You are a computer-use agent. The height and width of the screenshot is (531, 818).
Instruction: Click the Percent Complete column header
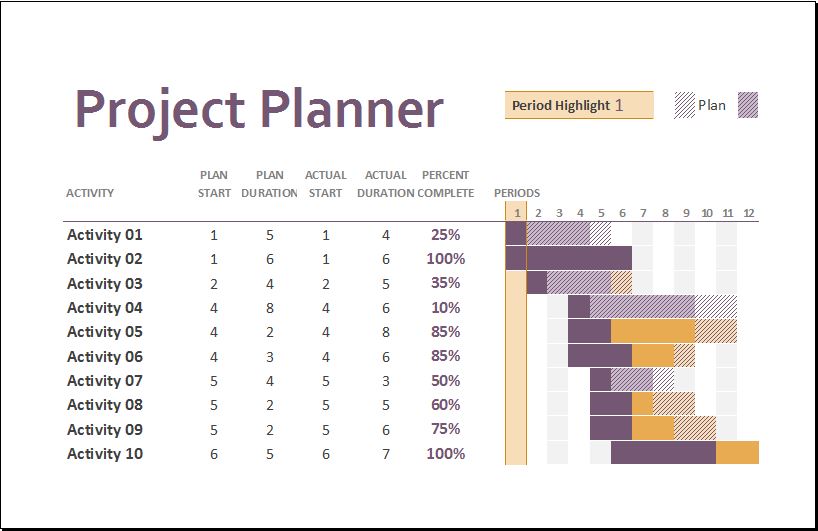point(446,184)
